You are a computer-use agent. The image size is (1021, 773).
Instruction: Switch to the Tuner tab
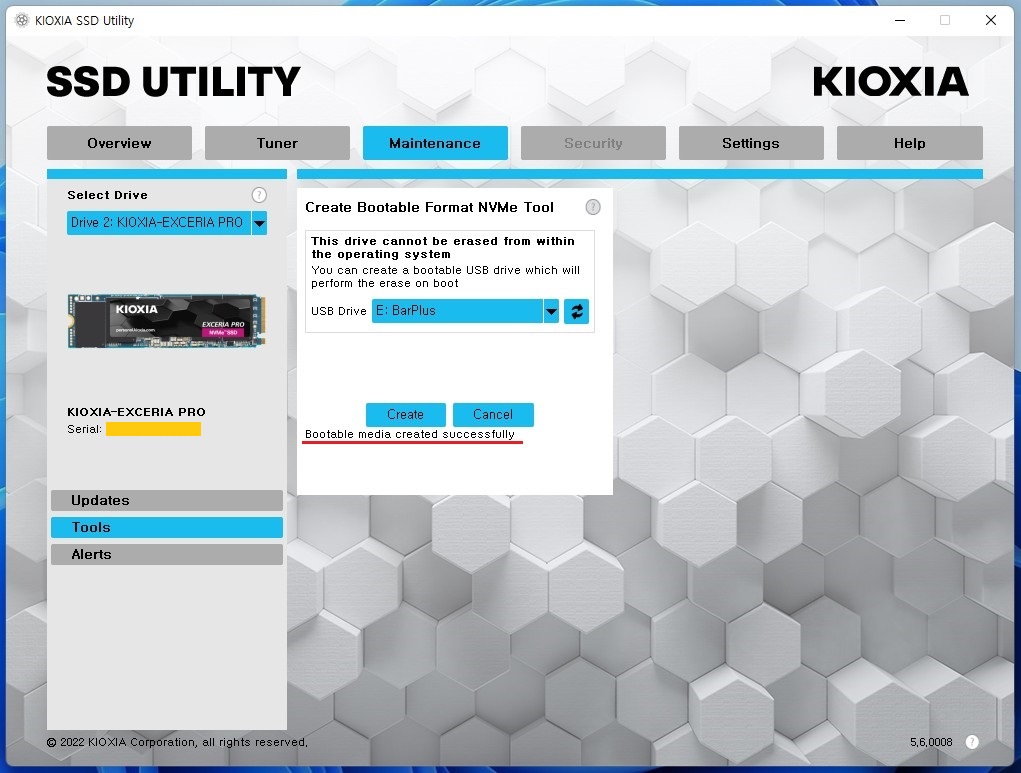pyautogui.click(x=277, y=143)
